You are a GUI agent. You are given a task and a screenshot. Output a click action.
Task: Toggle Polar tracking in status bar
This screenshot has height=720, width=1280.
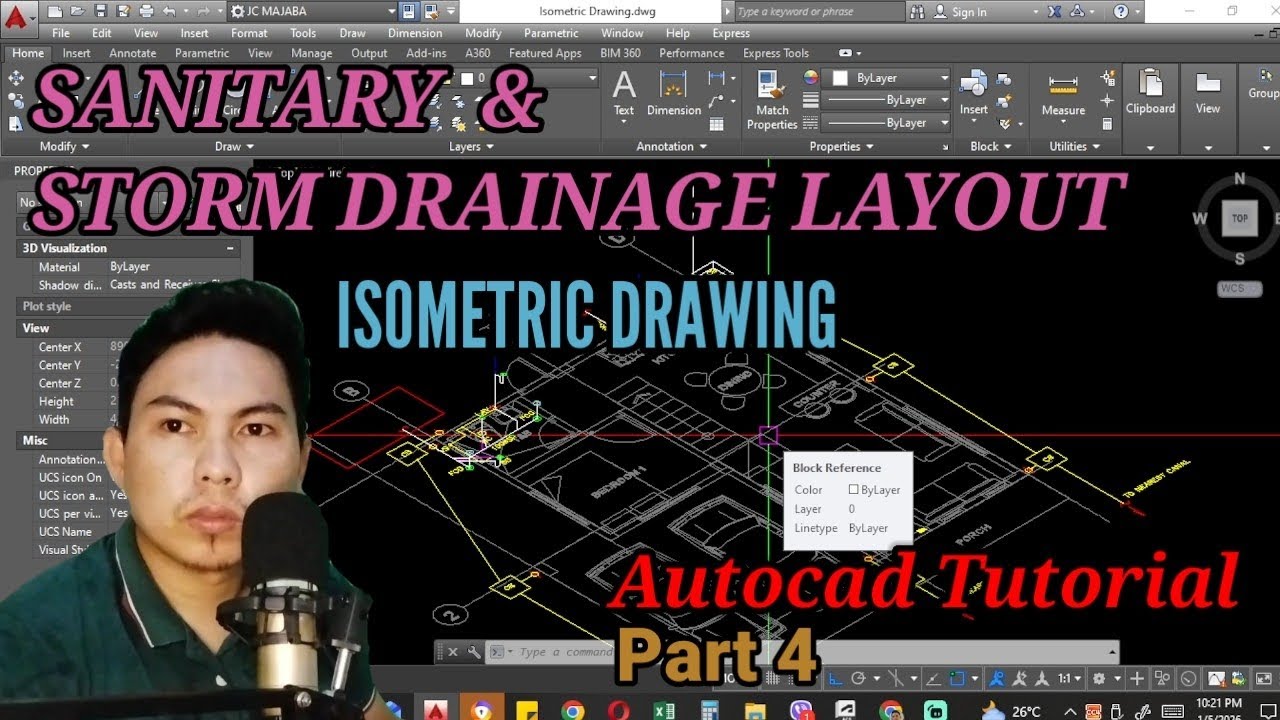coord(858,679)
